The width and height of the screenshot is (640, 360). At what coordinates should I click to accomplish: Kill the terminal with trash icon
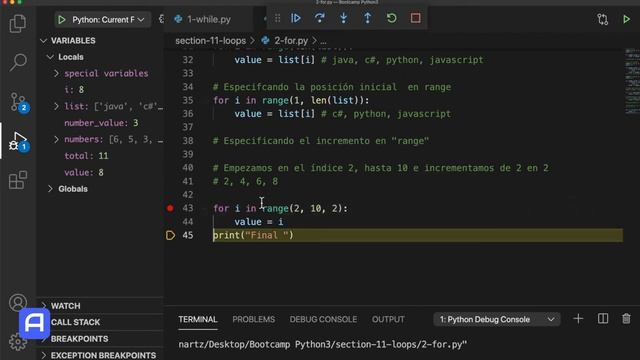pyautogui.click(x=626, y=319)
